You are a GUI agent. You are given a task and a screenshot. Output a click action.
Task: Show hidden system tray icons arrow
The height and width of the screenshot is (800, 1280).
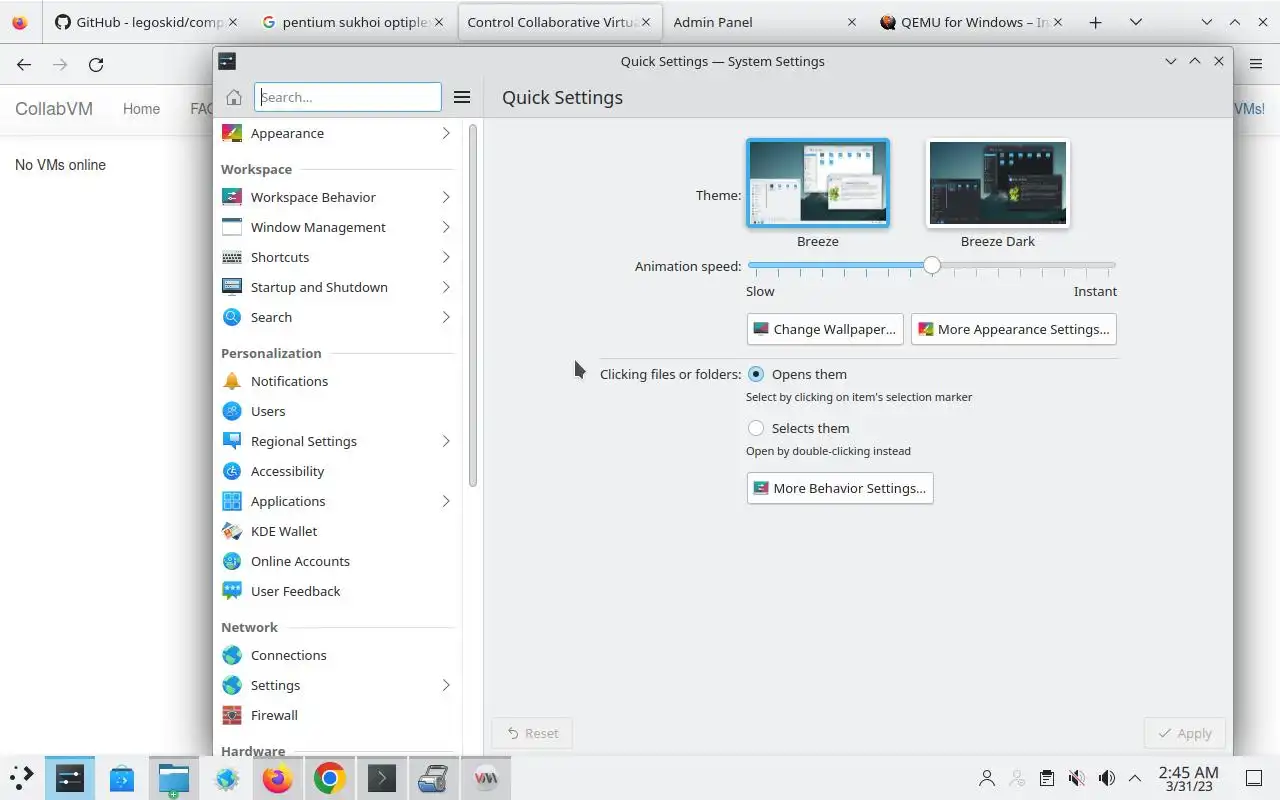pos(1135,778)
